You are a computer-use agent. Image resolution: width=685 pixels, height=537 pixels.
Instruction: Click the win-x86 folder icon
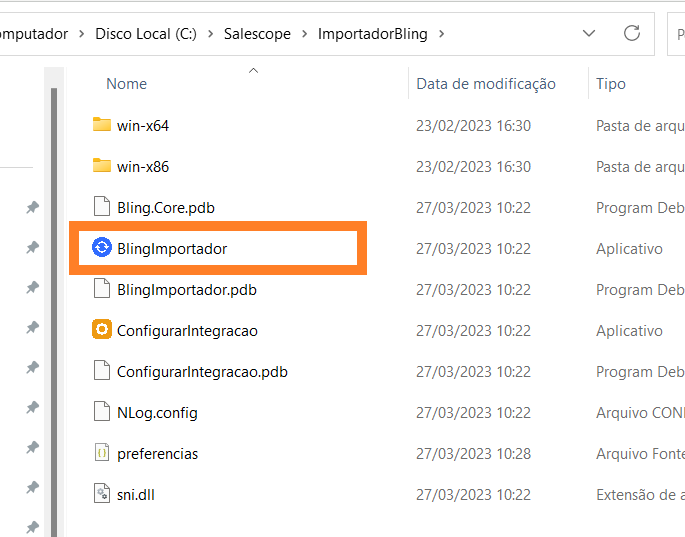102,166
